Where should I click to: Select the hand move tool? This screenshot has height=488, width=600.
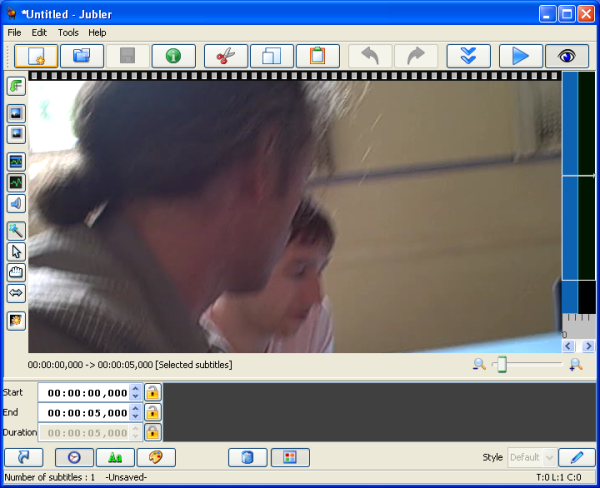[16, 273]
